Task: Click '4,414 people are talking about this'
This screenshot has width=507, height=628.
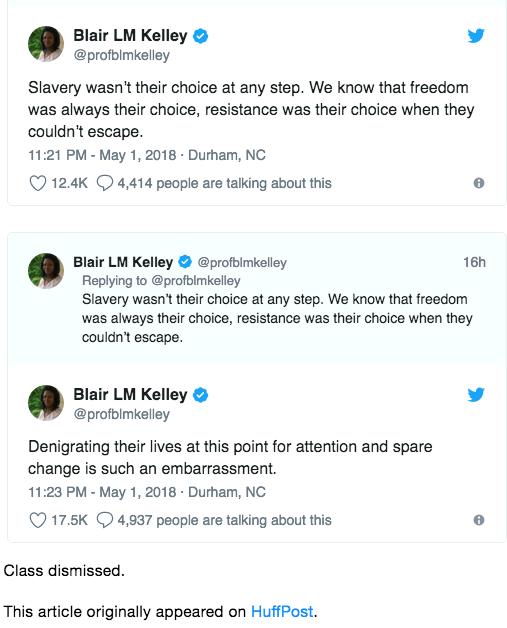Action: coord(224,183)
